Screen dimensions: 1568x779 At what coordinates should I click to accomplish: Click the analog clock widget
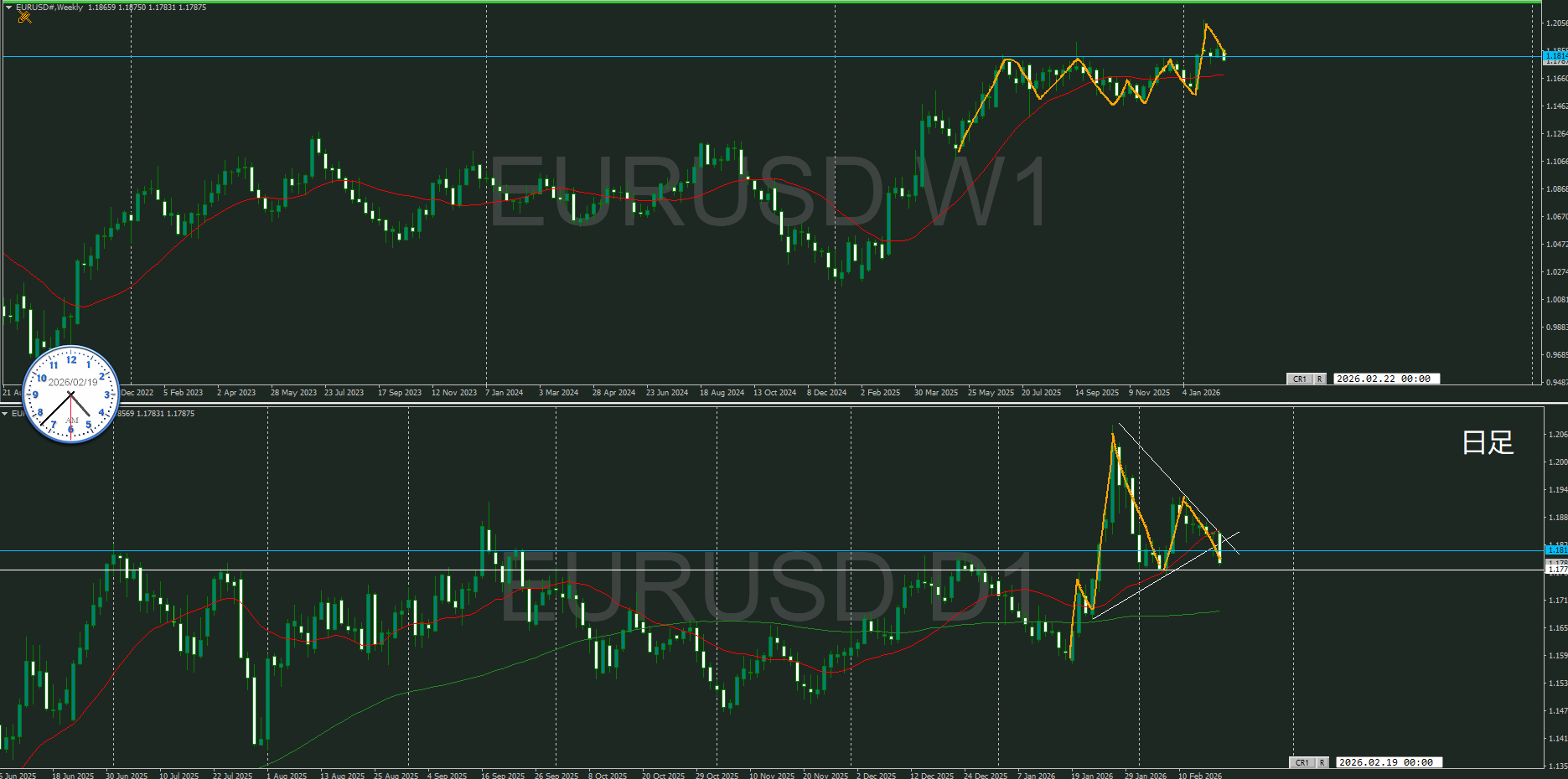[71, 394]
